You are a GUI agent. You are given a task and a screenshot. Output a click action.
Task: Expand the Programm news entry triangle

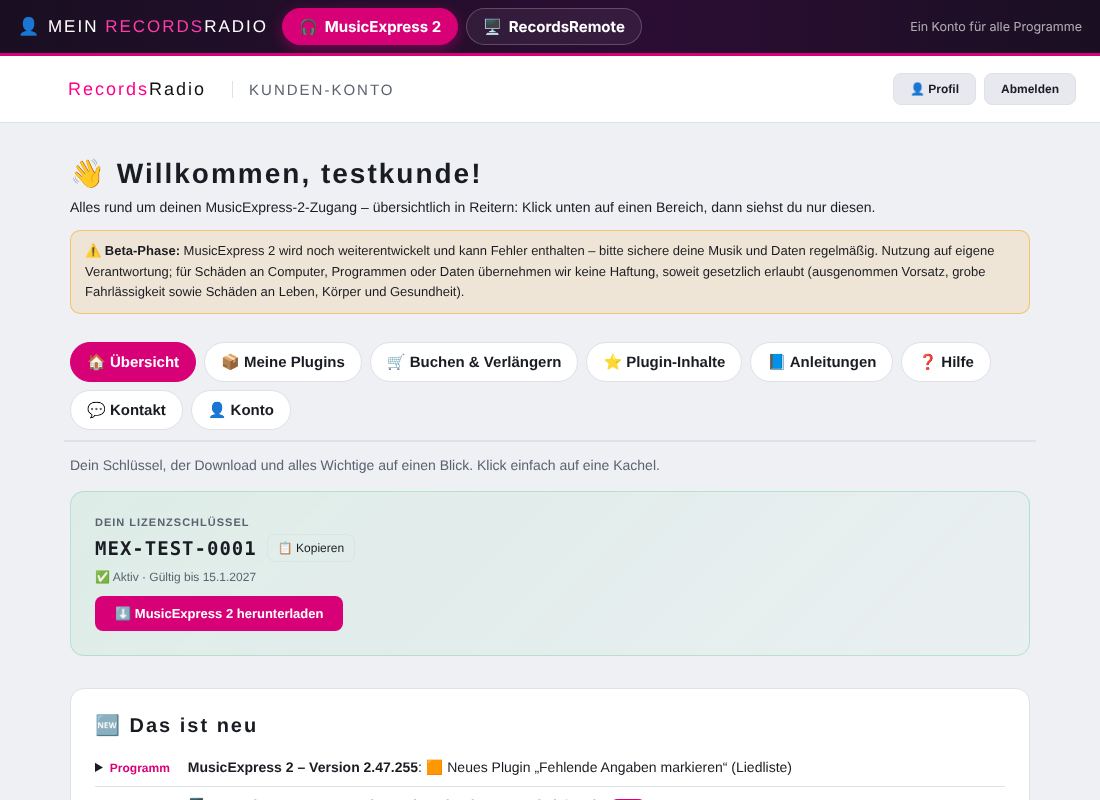(x=99, y=768)
